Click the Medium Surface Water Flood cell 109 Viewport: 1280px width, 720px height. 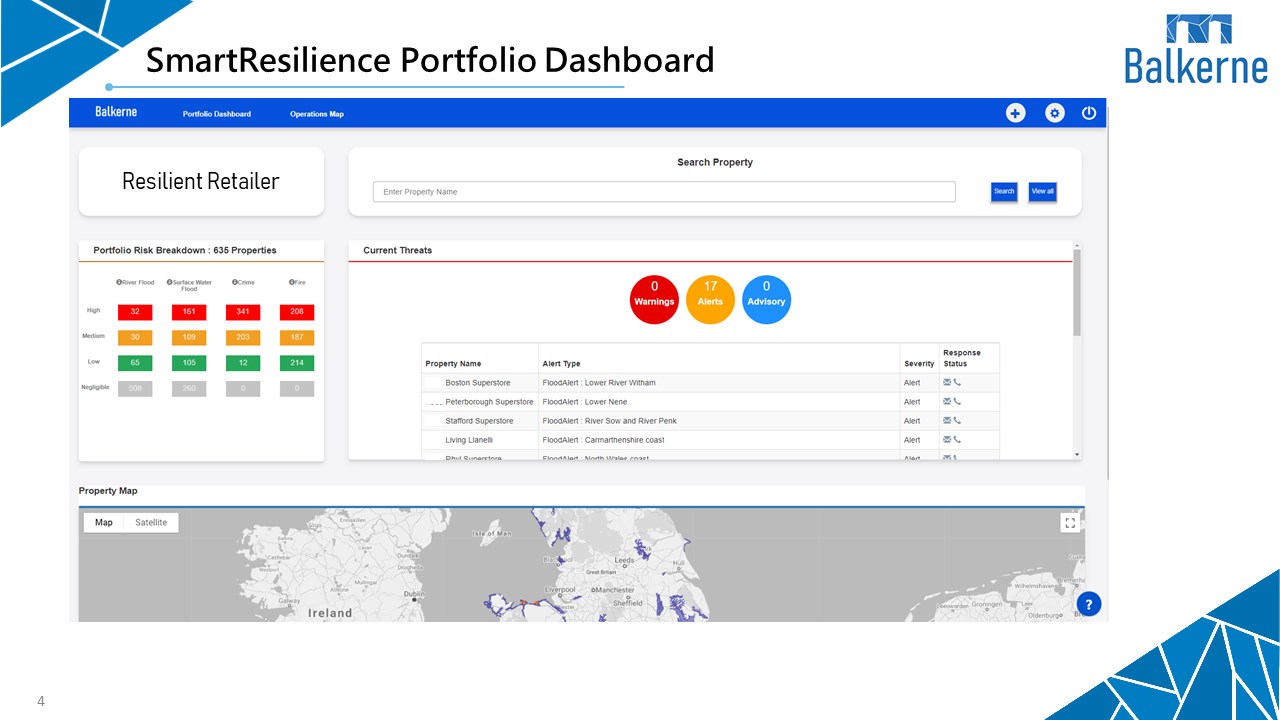[189, 338]
